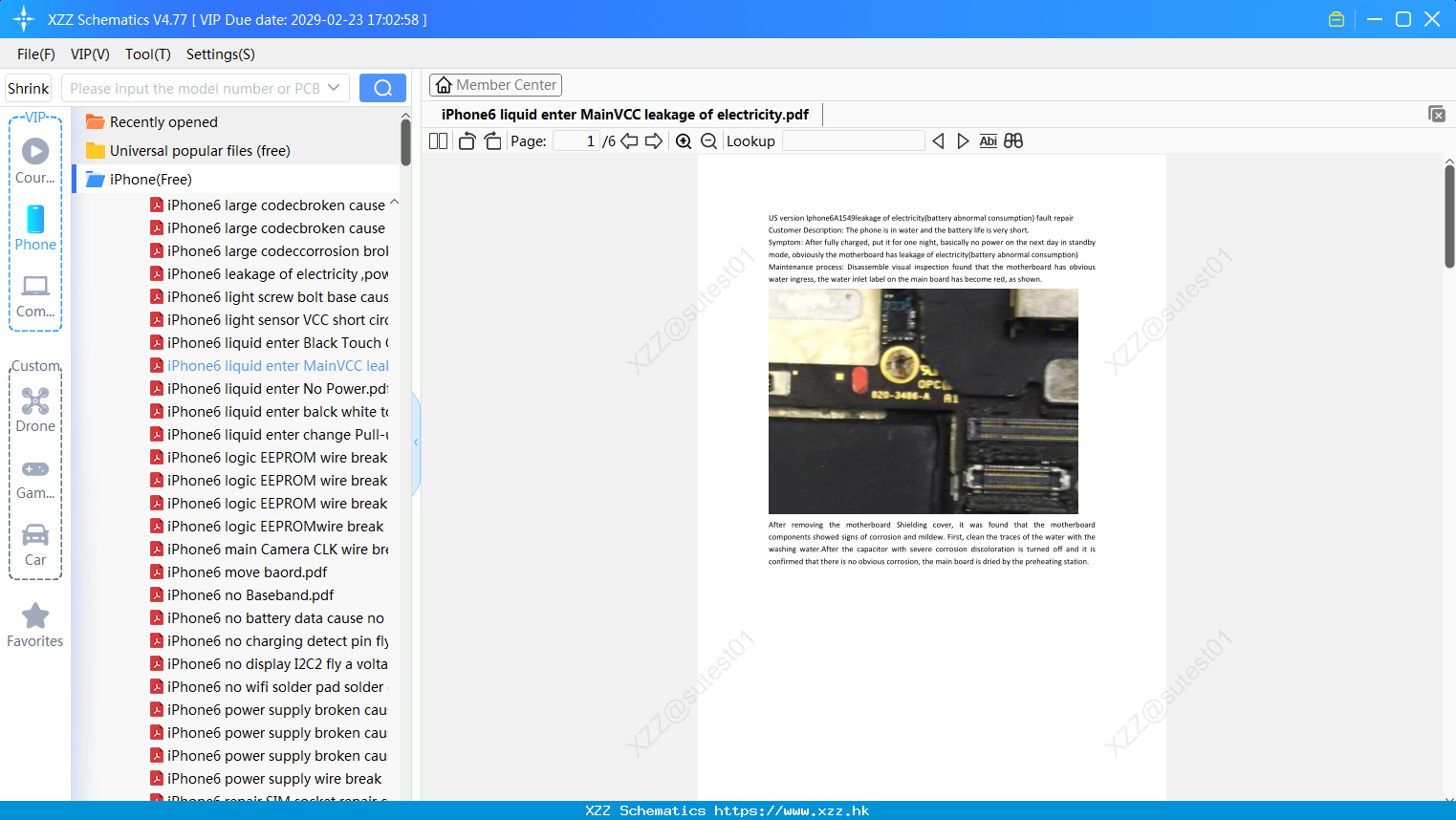Select Computer category in sidebar

(35, 295)
